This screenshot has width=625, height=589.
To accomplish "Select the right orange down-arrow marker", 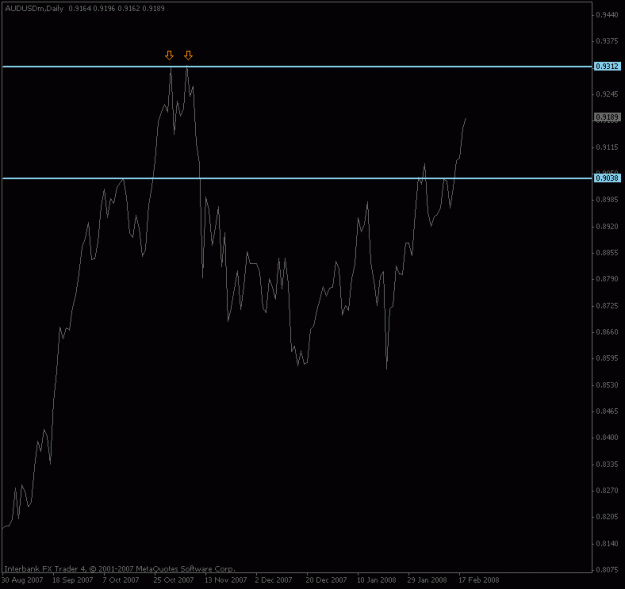I will pos(189,55).
